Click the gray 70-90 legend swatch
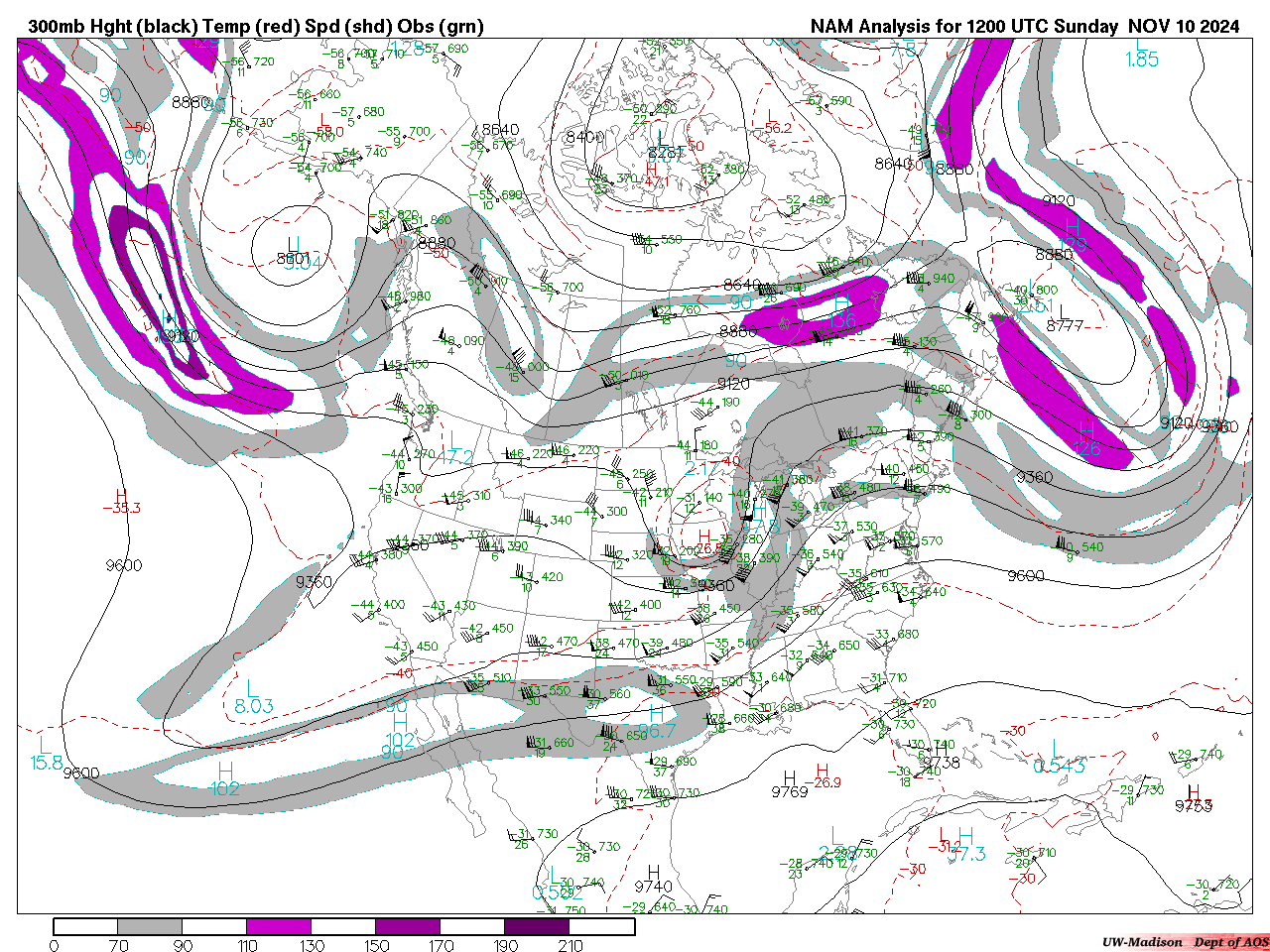The image size is (1270, 952). coord(150,926)
